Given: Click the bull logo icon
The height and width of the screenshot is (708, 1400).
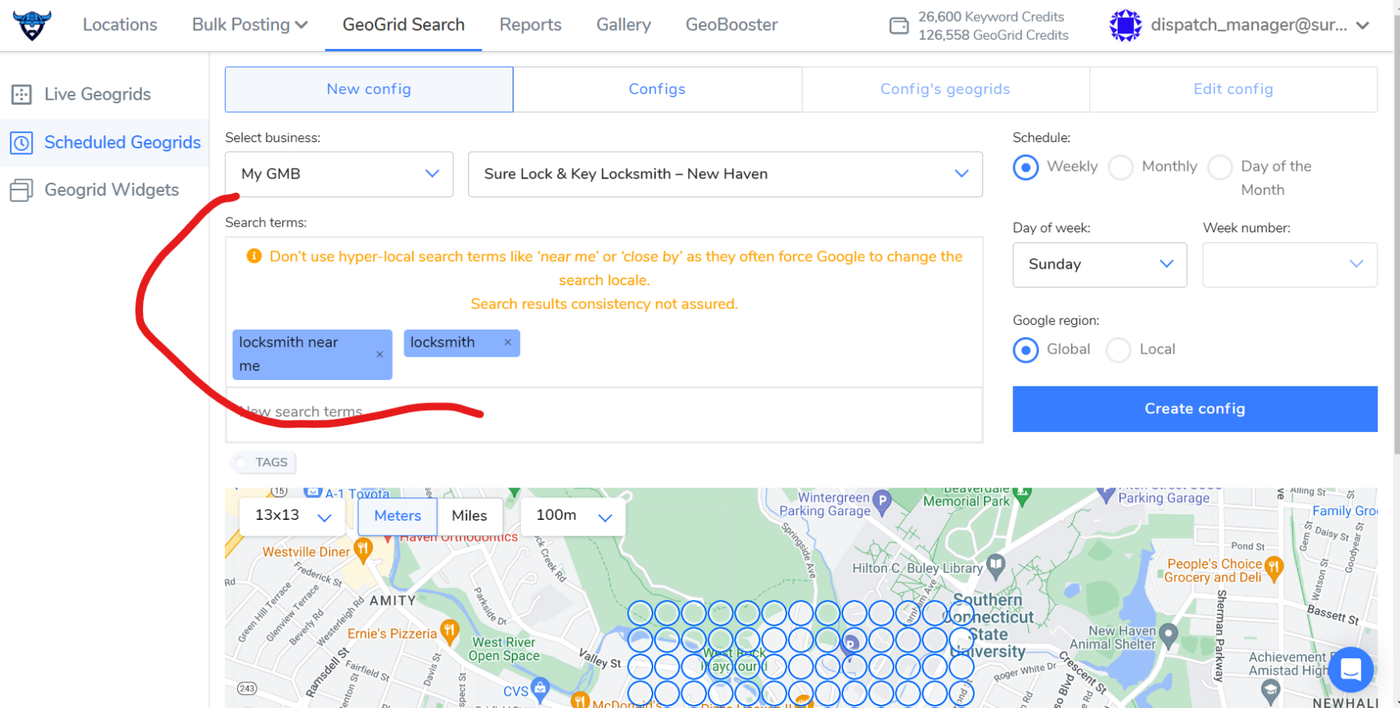Looking at the screenshot, I should (x=32, y=25).
